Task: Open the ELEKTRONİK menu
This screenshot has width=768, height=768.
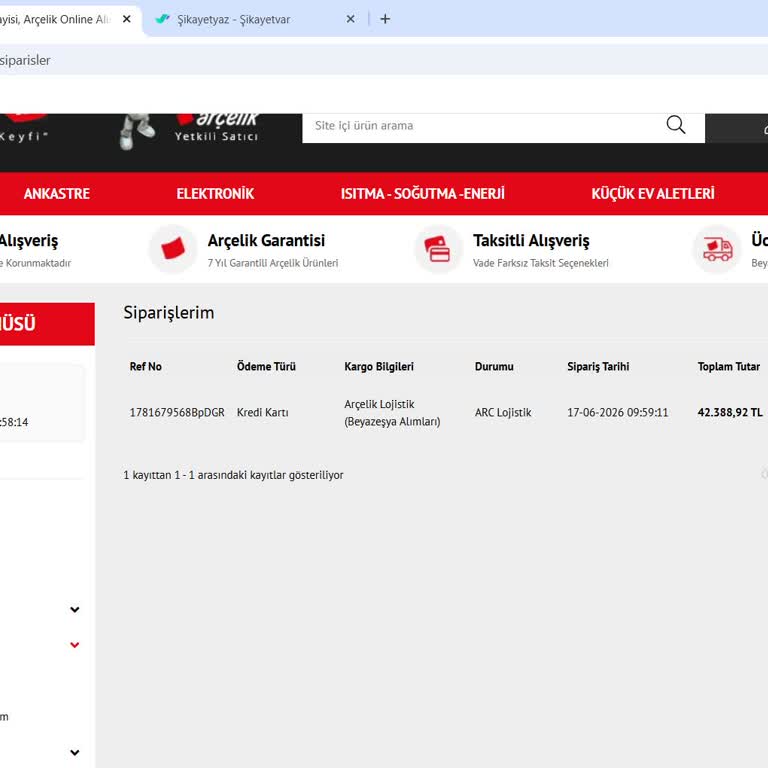Action: [x=215, y=193]
